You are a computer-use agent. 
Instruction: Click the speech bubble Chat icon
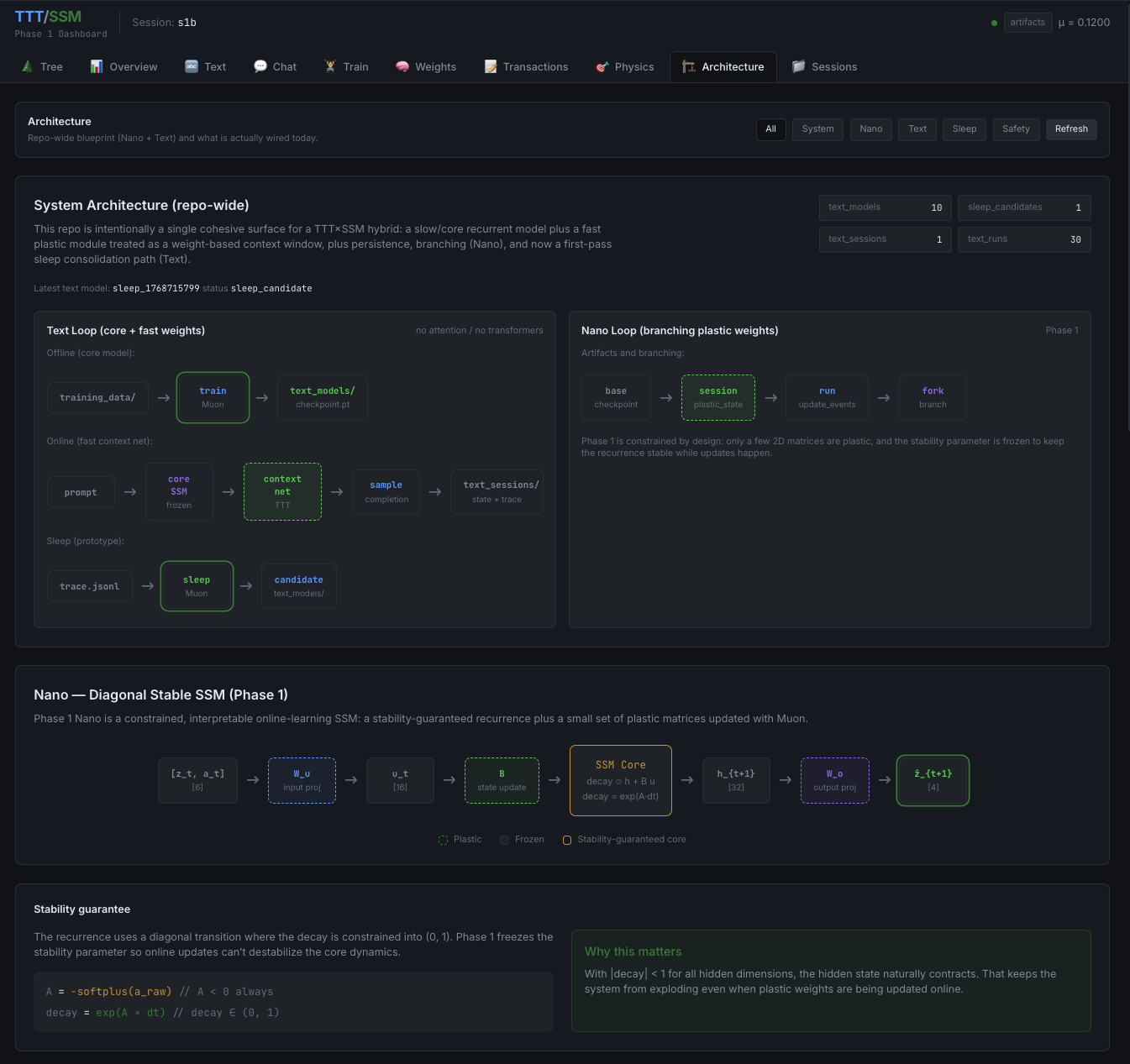[x=260, y=66]
